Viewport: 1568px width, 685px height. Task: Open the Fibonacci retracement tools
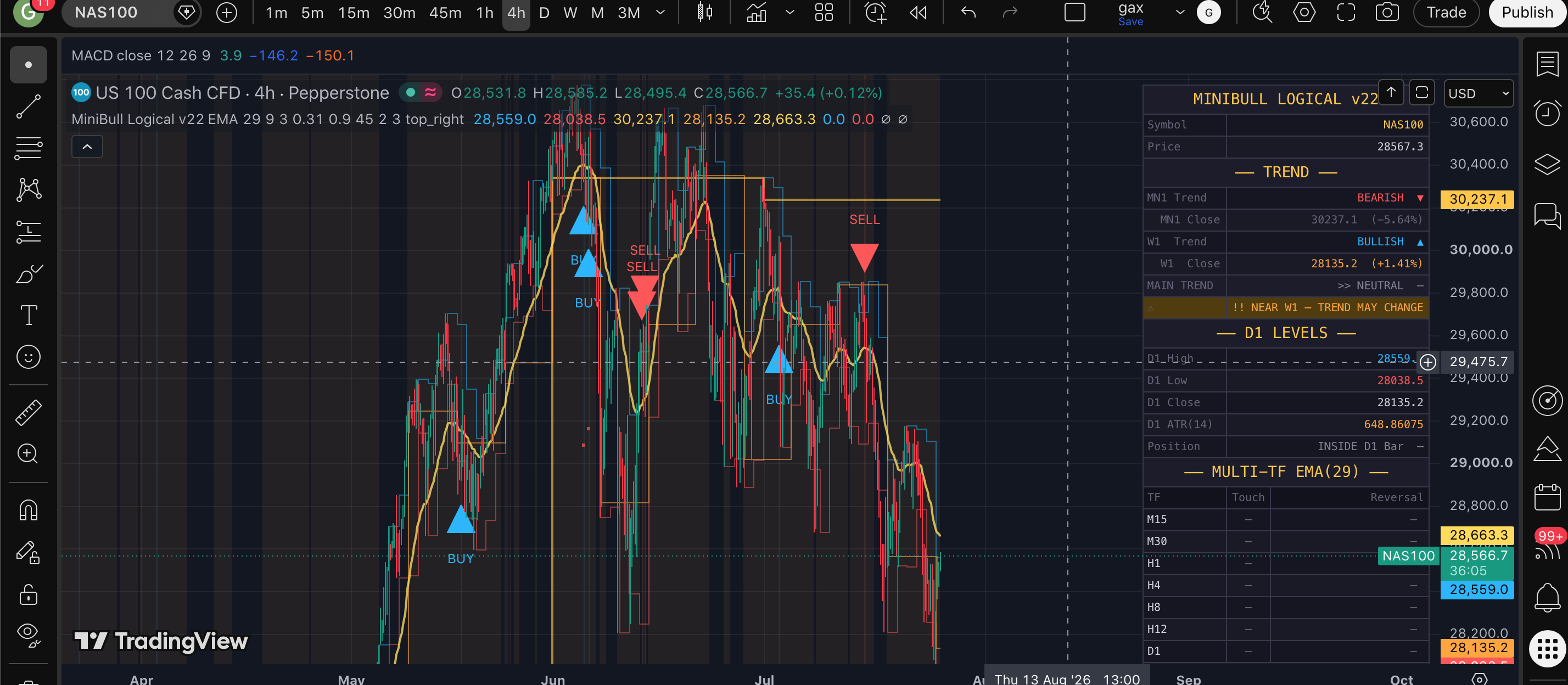tap(28, 148)
